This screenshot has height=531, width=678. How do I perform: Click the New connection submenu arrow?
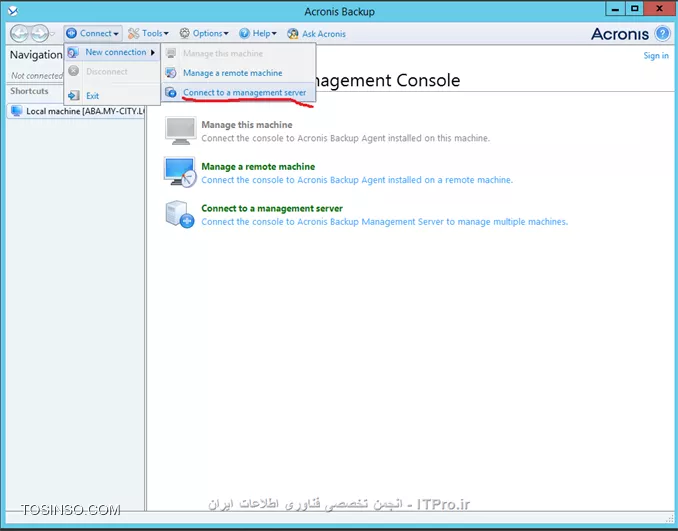pyautogui.click(x=153, y=52)
